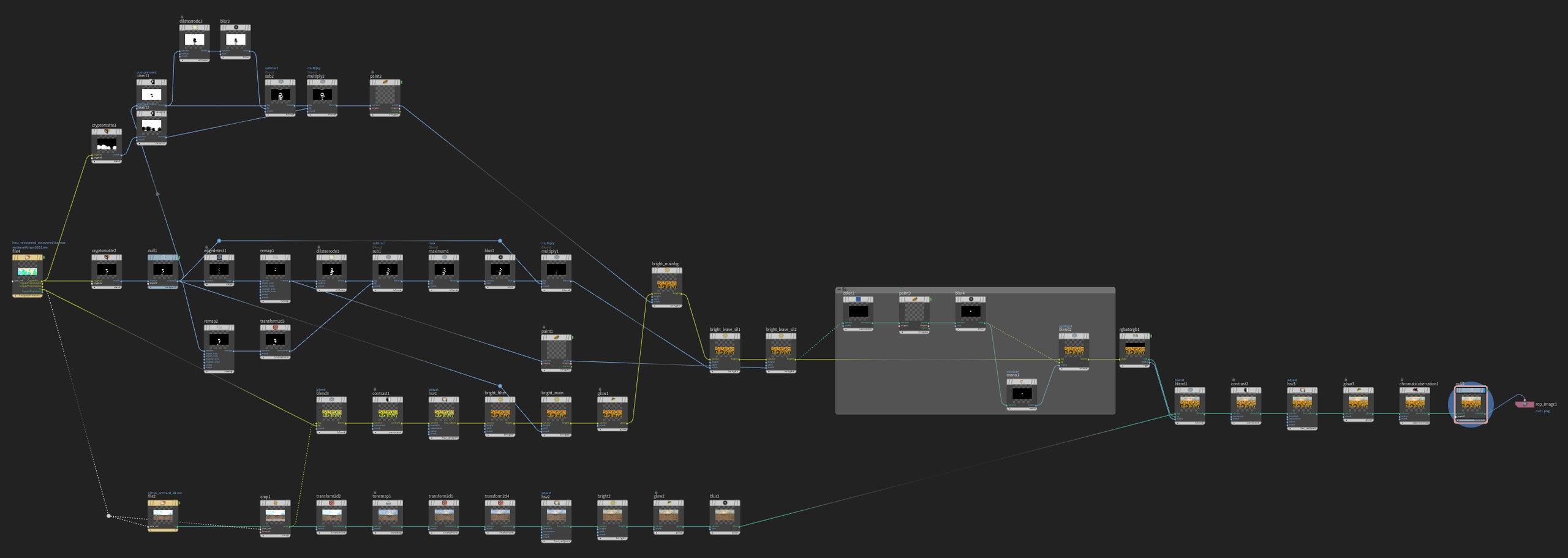Click the blur3 node's blur icon

coord(236,28)
